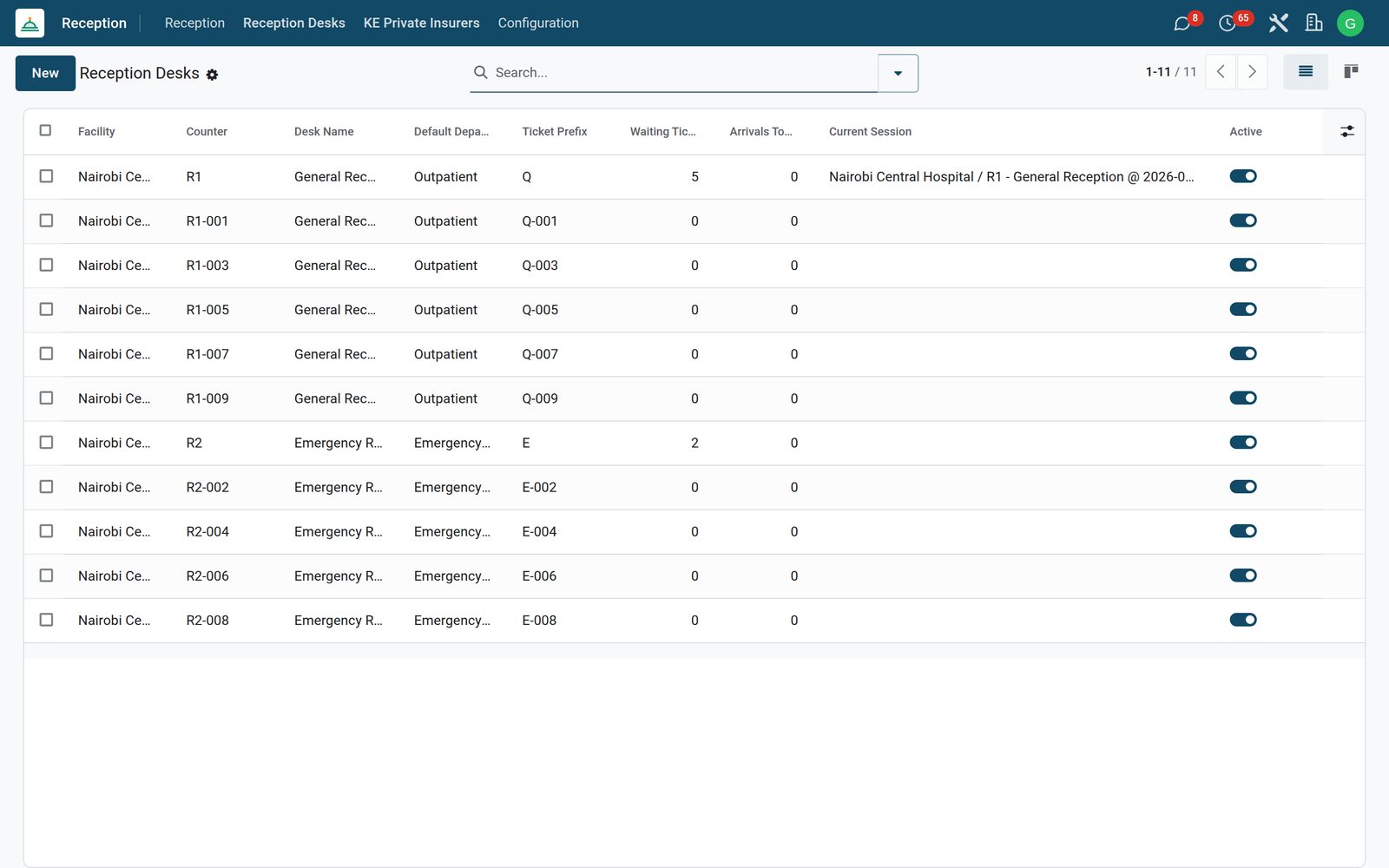Switch to kanban view
Screen dimensions: 1389x868
tap(1351, 72)
